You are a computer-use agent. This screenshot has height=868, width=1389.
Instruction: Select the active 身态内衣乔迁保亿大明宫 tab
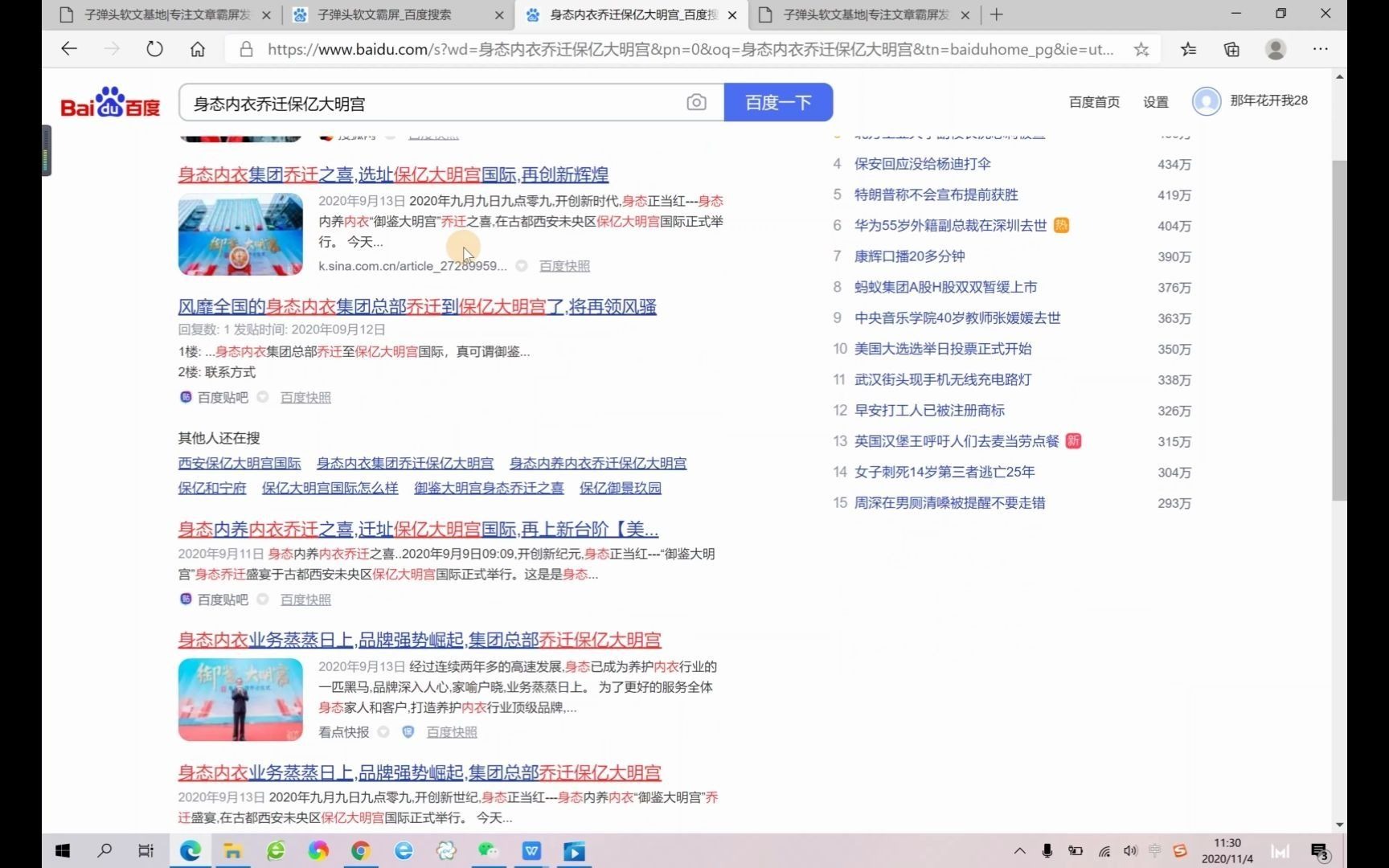[631, 14]
